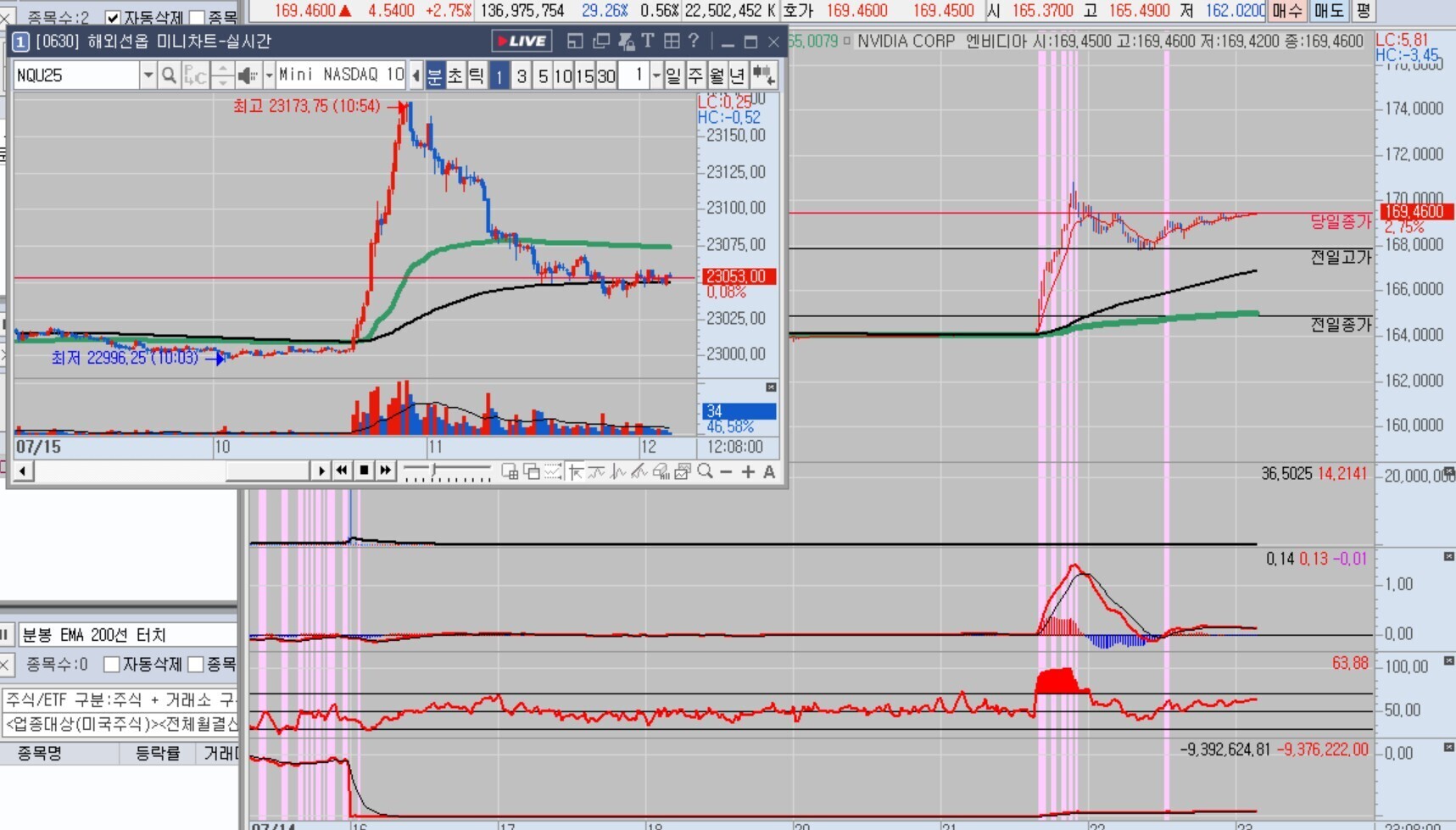Click the crosshair cursor tool on mini chart bottom bar
Screen dimensions: 1456x830
575,471
